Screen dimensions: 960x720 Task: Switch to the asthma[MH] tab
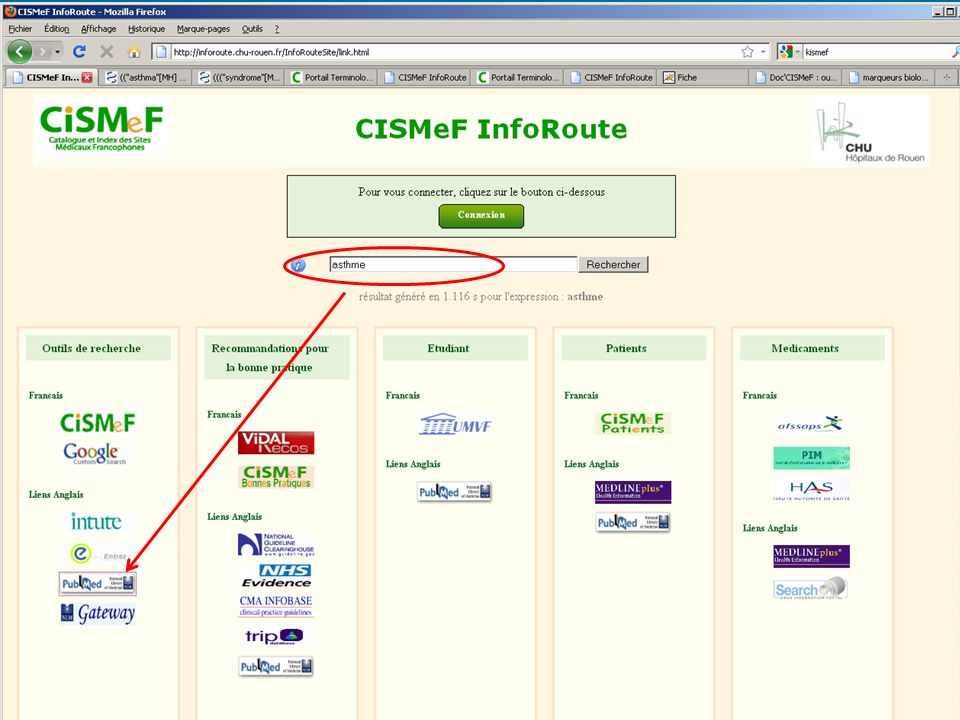[x=146, y=77]
